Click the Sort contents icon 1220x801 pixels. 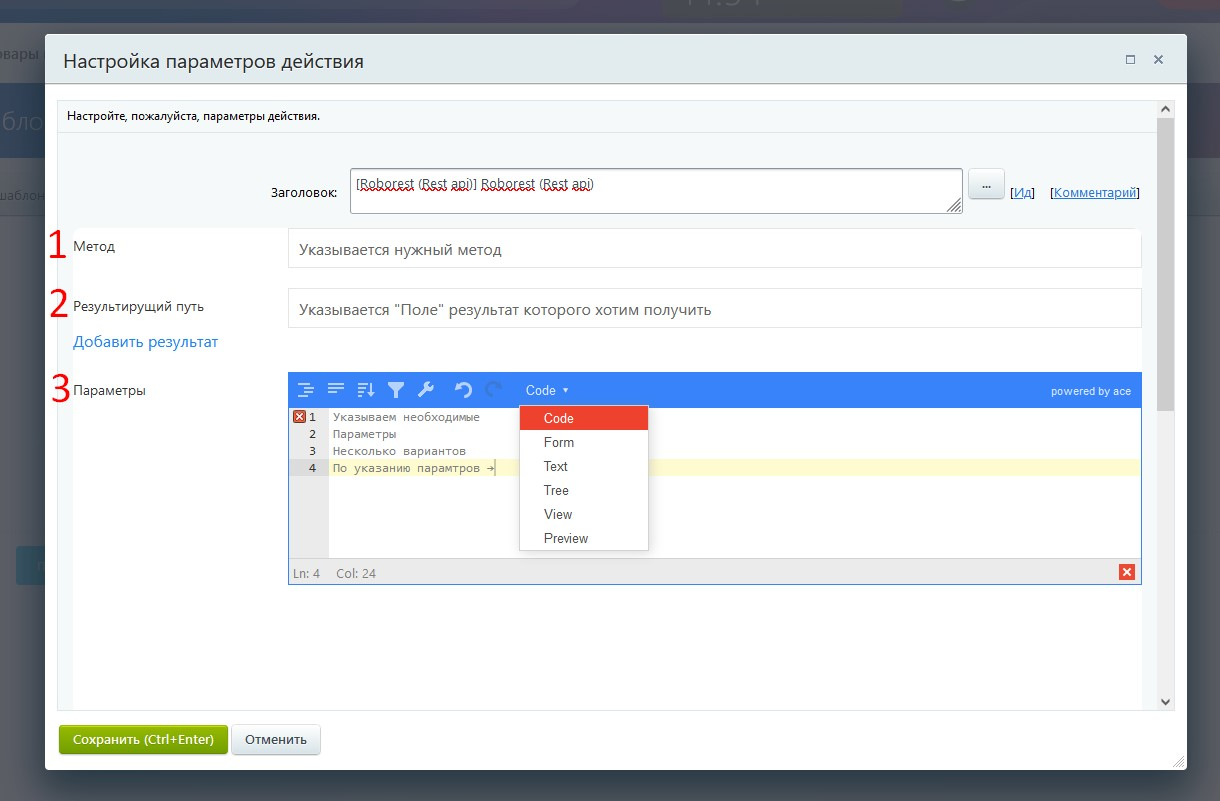(366, 390)
